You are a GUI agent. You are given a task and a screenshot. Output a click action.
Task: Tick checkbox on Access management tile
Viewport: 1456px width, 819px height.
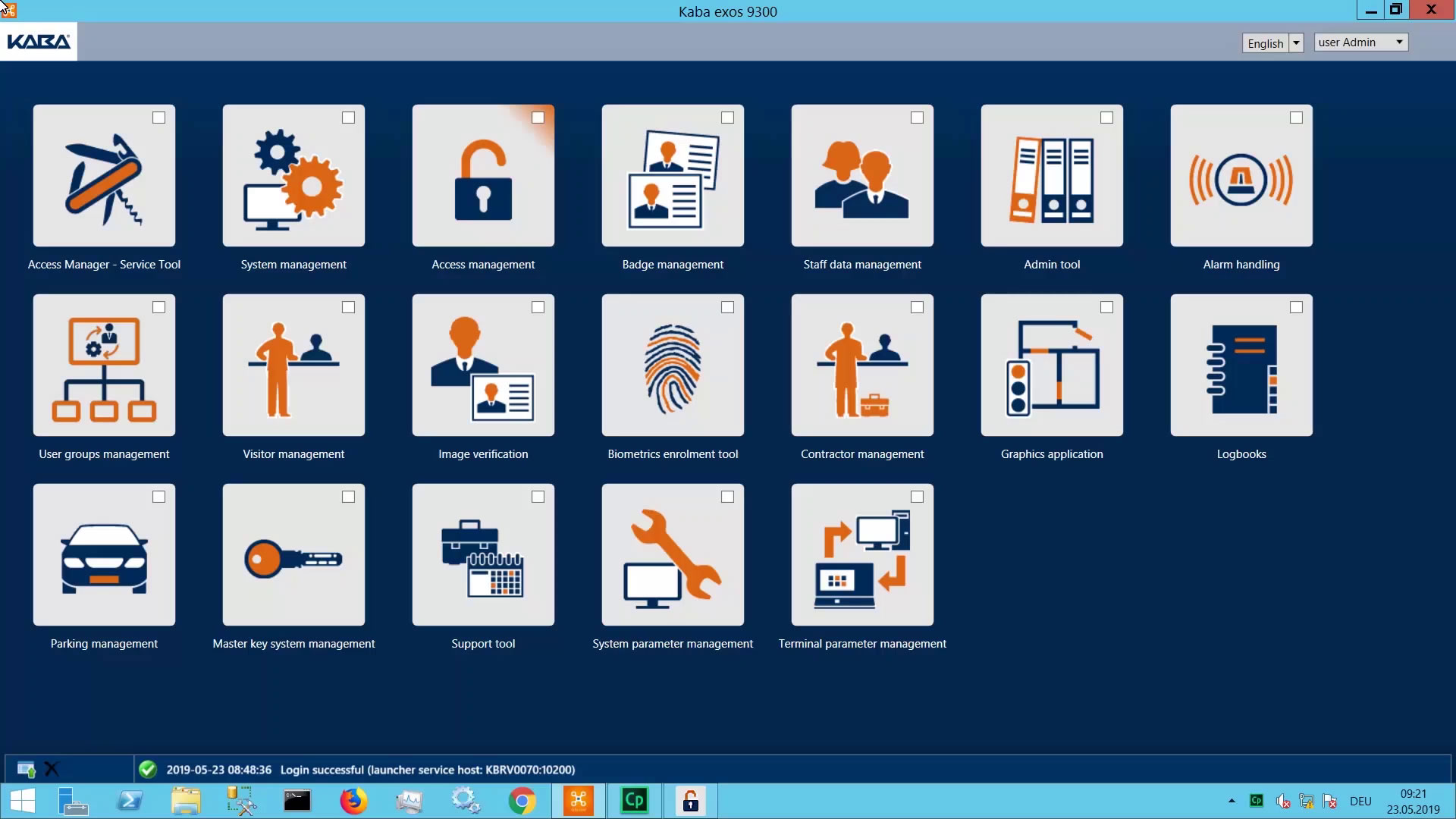pyautogui.click(x=538, y=118)
